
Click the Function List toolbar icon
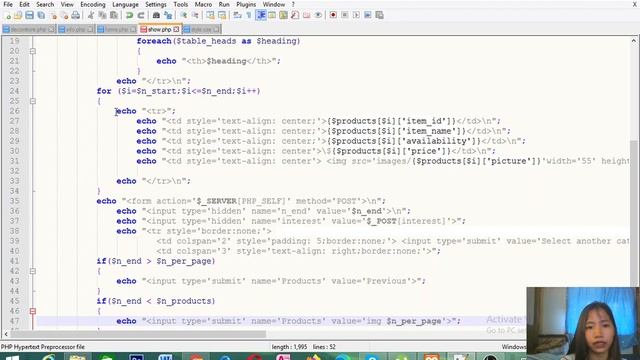click(295, 16)
